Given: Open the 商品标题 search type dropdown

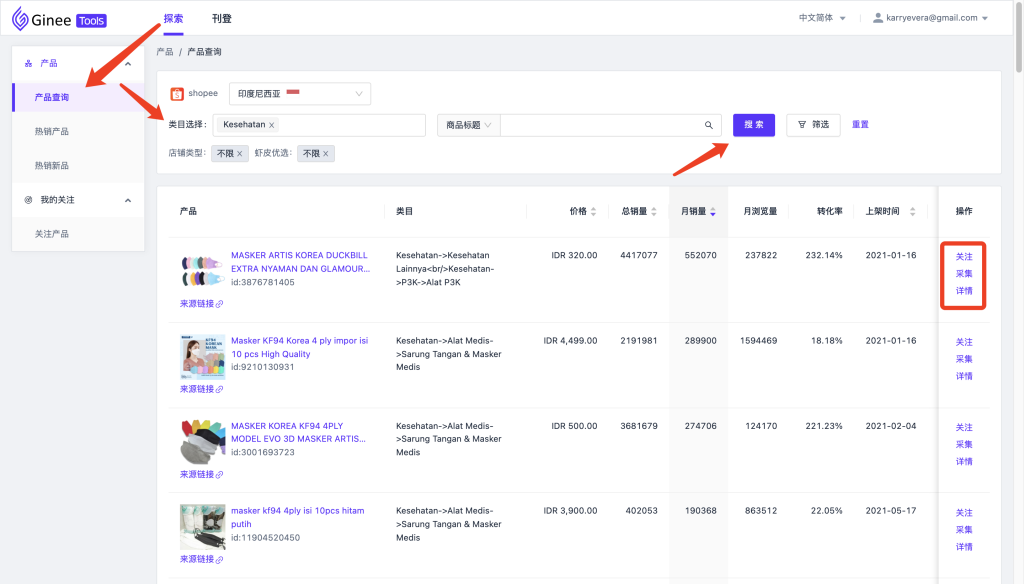Looking at the screenshot, I should tap(469, 125).
